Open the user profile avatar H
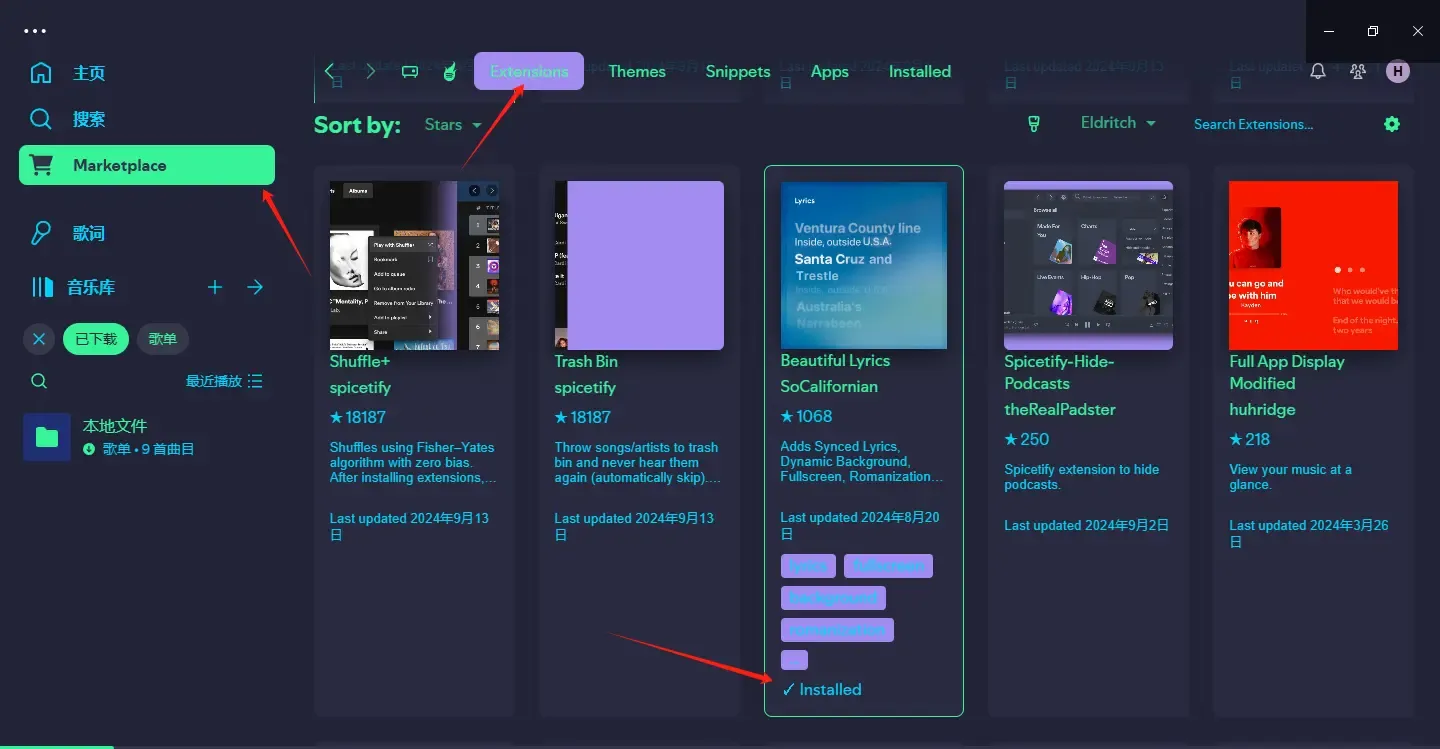Screen dimensions: 1440x749 [x=1398, y=71]
